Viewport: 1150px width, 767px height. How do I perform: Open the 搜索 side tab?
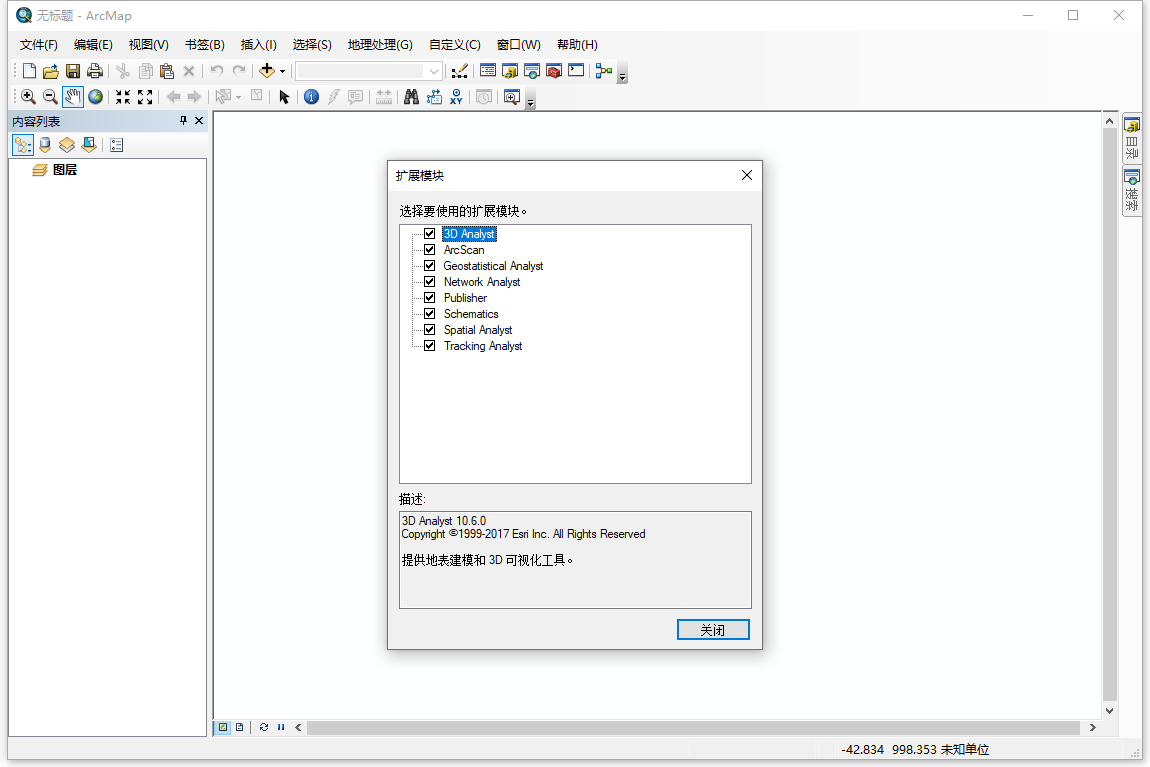click(1132, 191)
